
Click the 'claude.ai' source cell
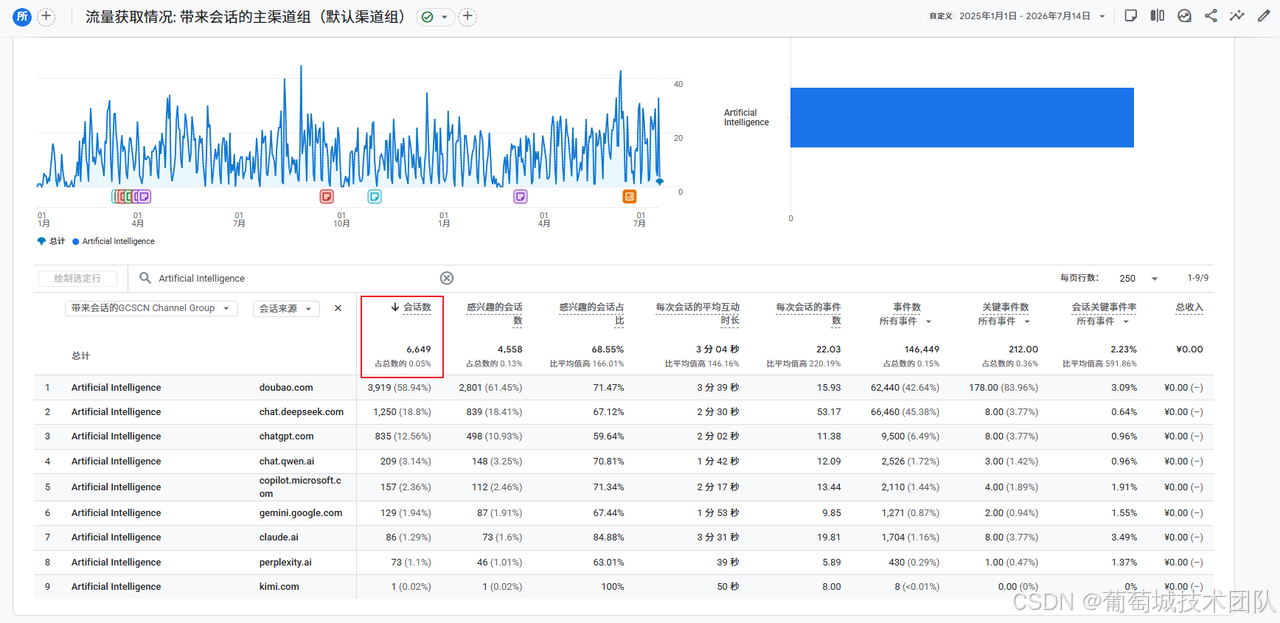pyautogui.click(x=279, y=537)
